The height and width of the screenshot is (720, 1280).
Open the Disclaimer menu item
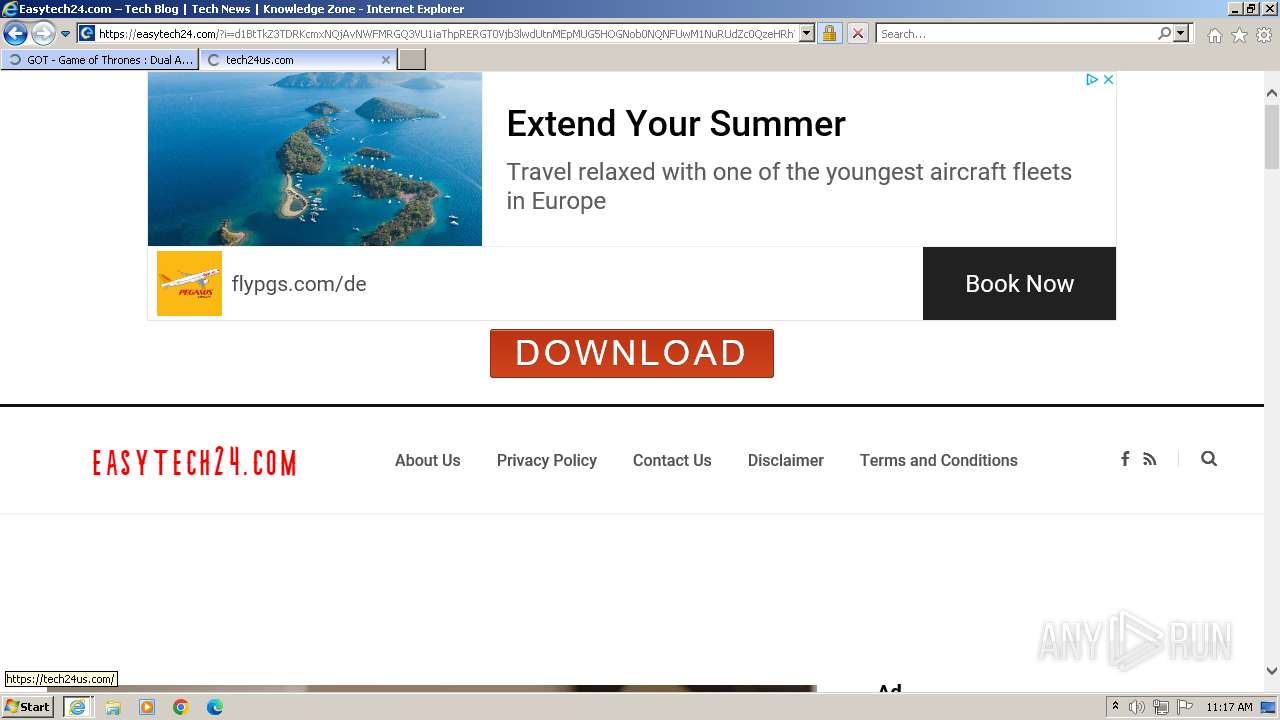[x=786, y=460]
